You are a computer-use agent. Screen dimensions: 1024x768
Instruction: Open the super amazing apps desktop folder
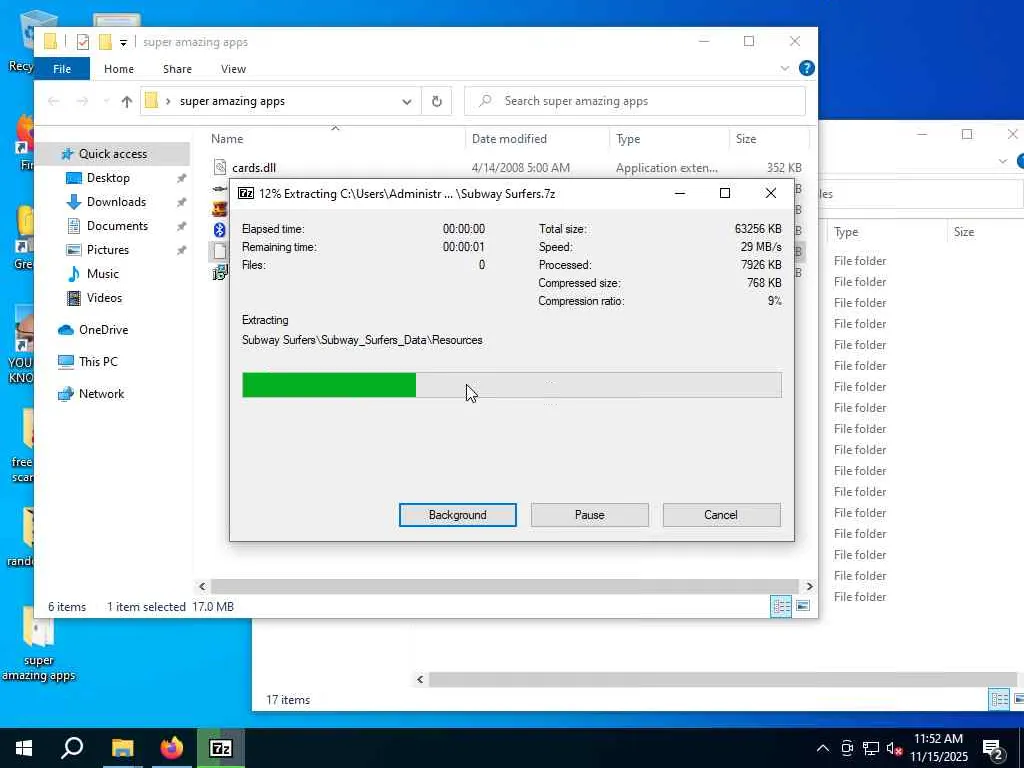39,645
